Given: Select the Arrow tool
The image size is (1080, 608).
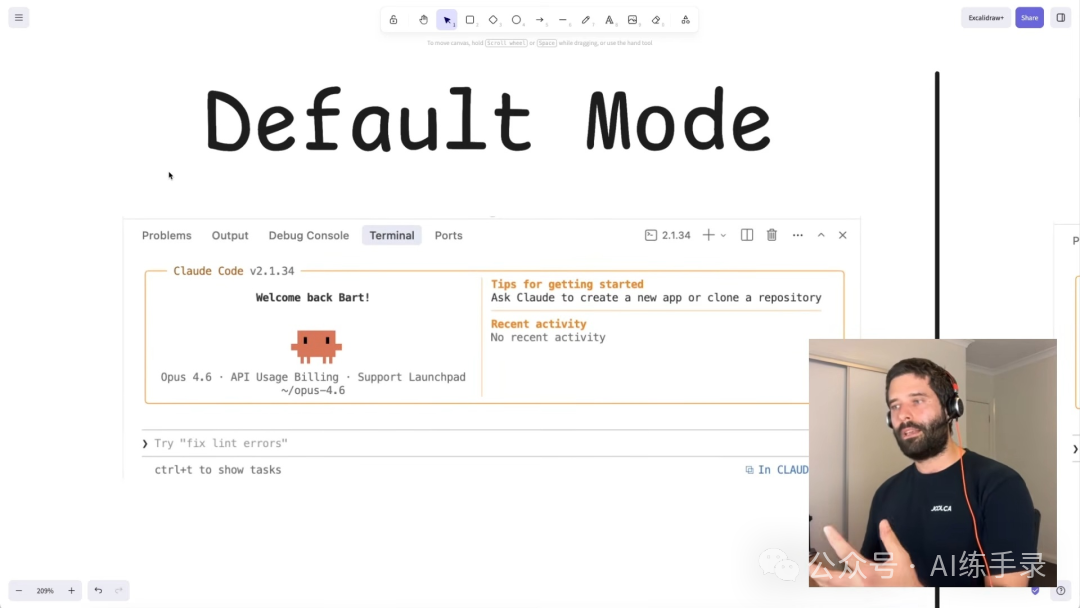Looking at the screenshot, I should pyautogui.click(x=540, y=20).
